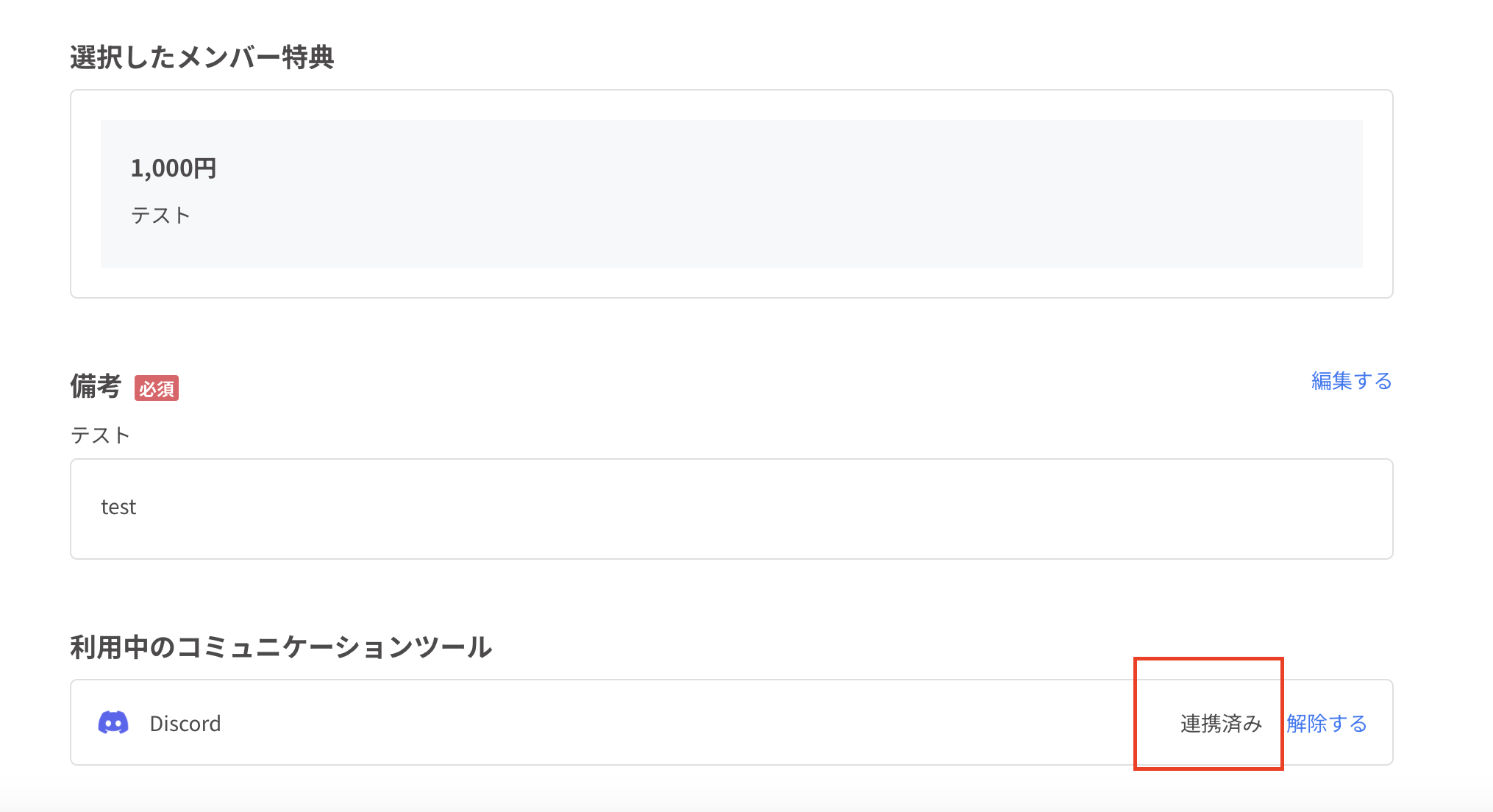
Task: Click the 必須 required badge next to 備考
Action: (156, 388)
